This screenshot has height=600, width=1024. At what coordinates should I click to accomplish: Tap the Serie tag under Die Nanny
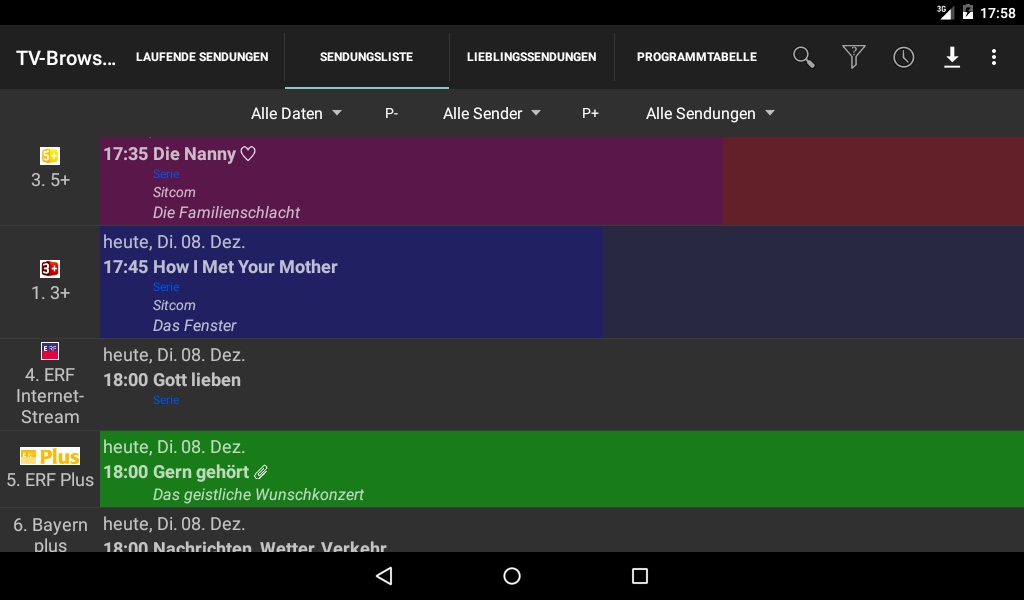(x=166, y=174)
